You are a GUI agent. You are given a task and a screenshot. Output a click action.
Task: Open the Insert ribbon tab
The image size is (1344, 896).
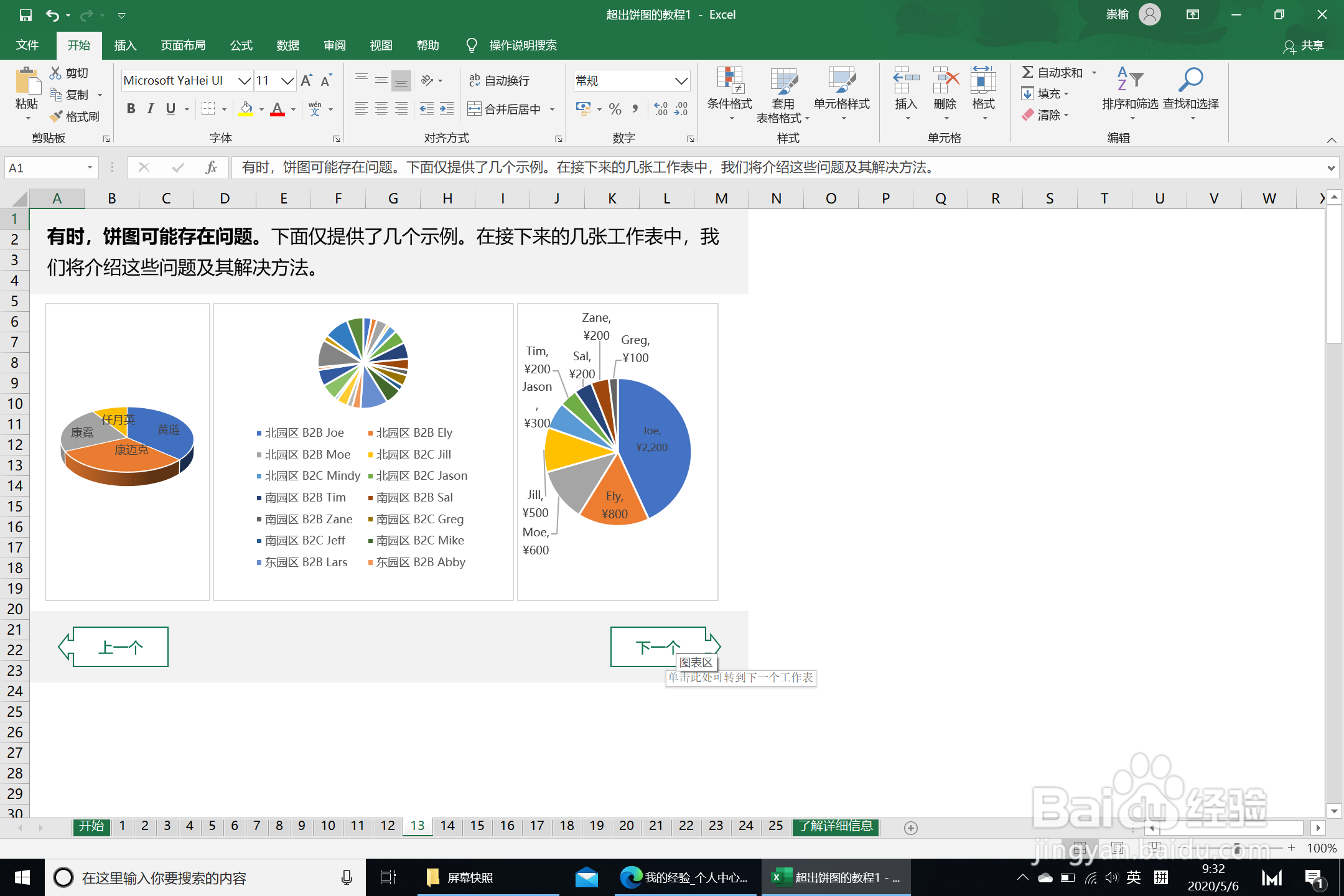point(125,45)
